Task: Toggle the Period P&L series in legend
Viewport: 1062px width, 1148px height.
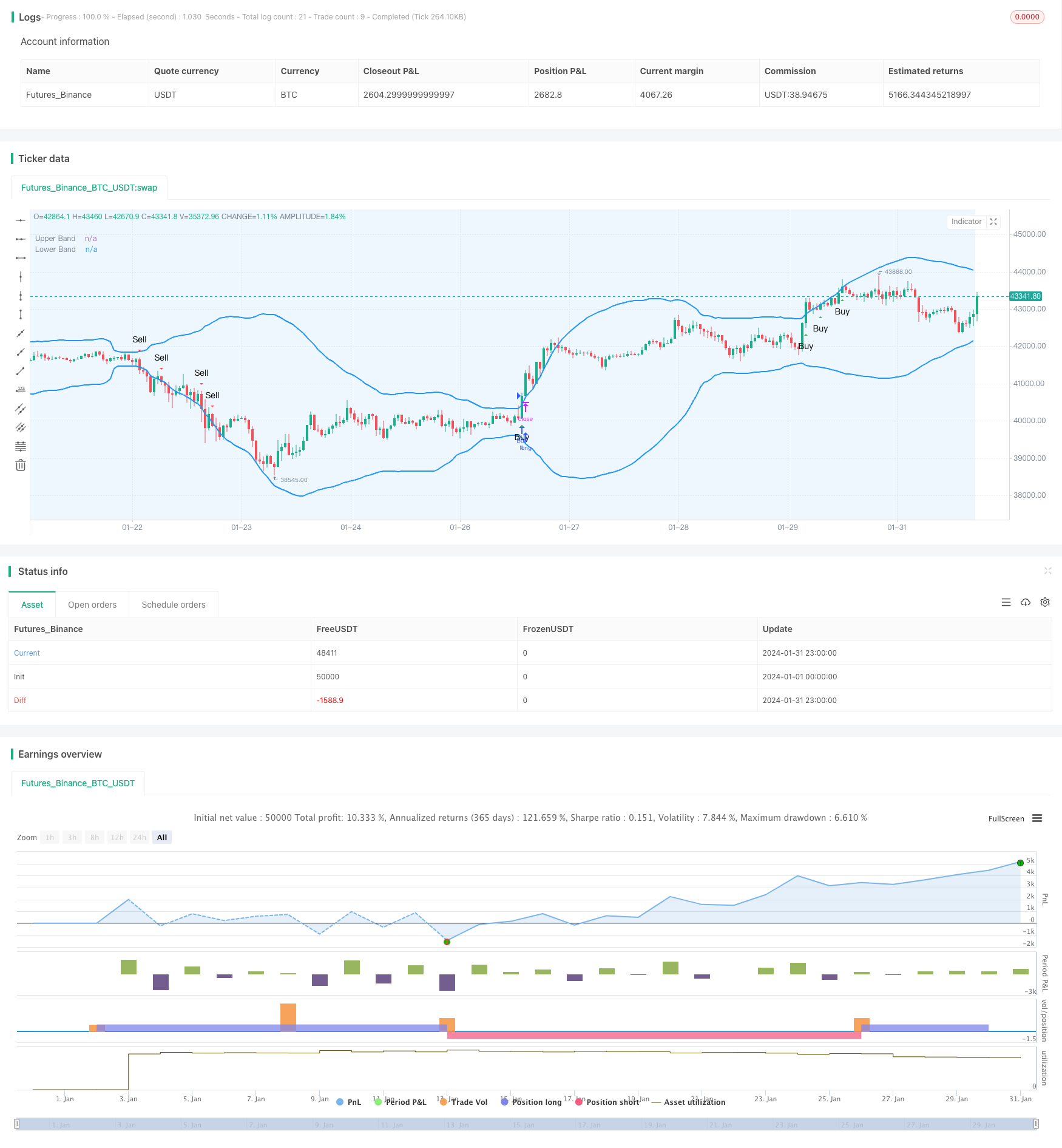Action: (401, 1102)
